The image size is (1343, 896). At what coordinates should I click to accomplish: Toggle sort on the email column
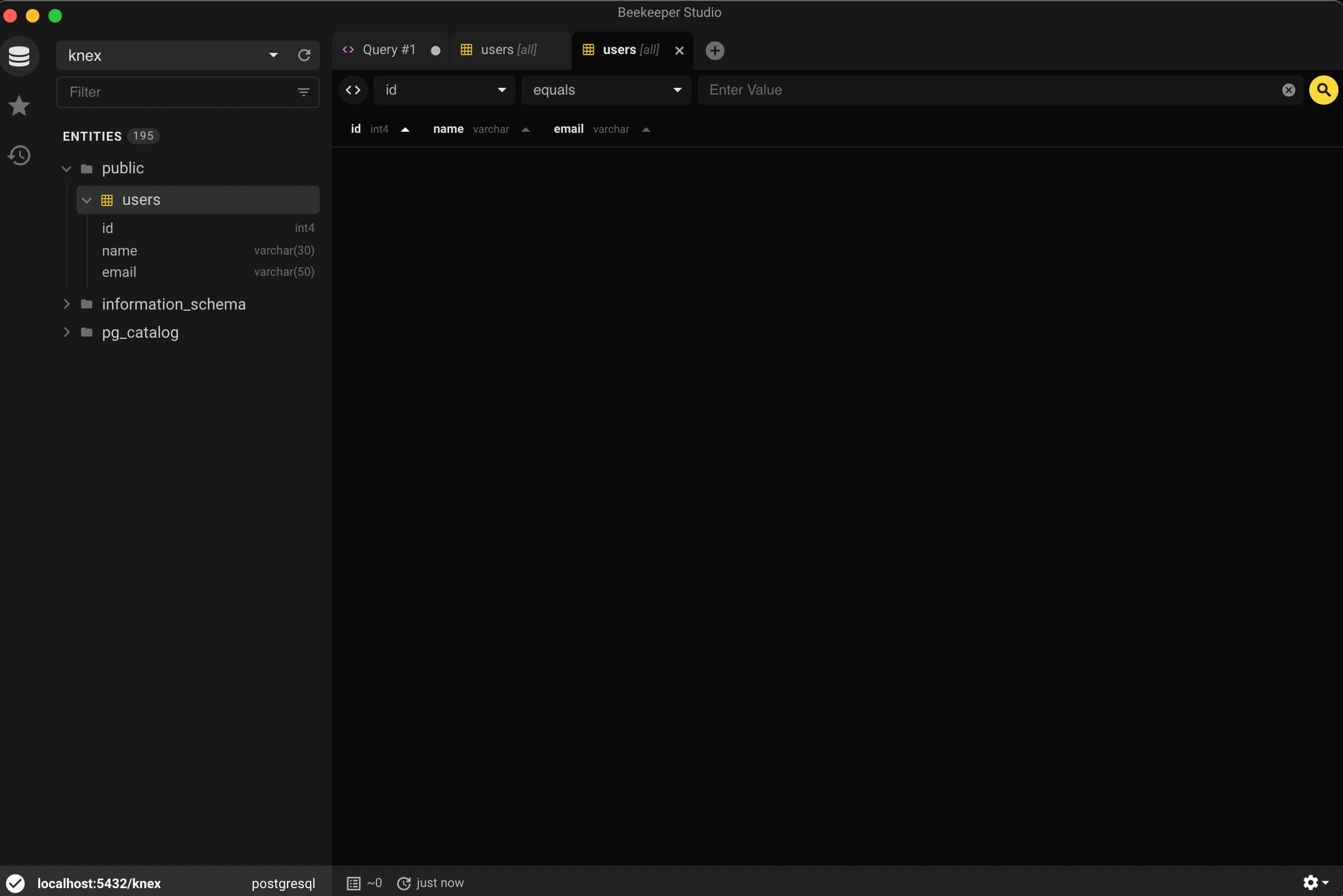point(646,129)
